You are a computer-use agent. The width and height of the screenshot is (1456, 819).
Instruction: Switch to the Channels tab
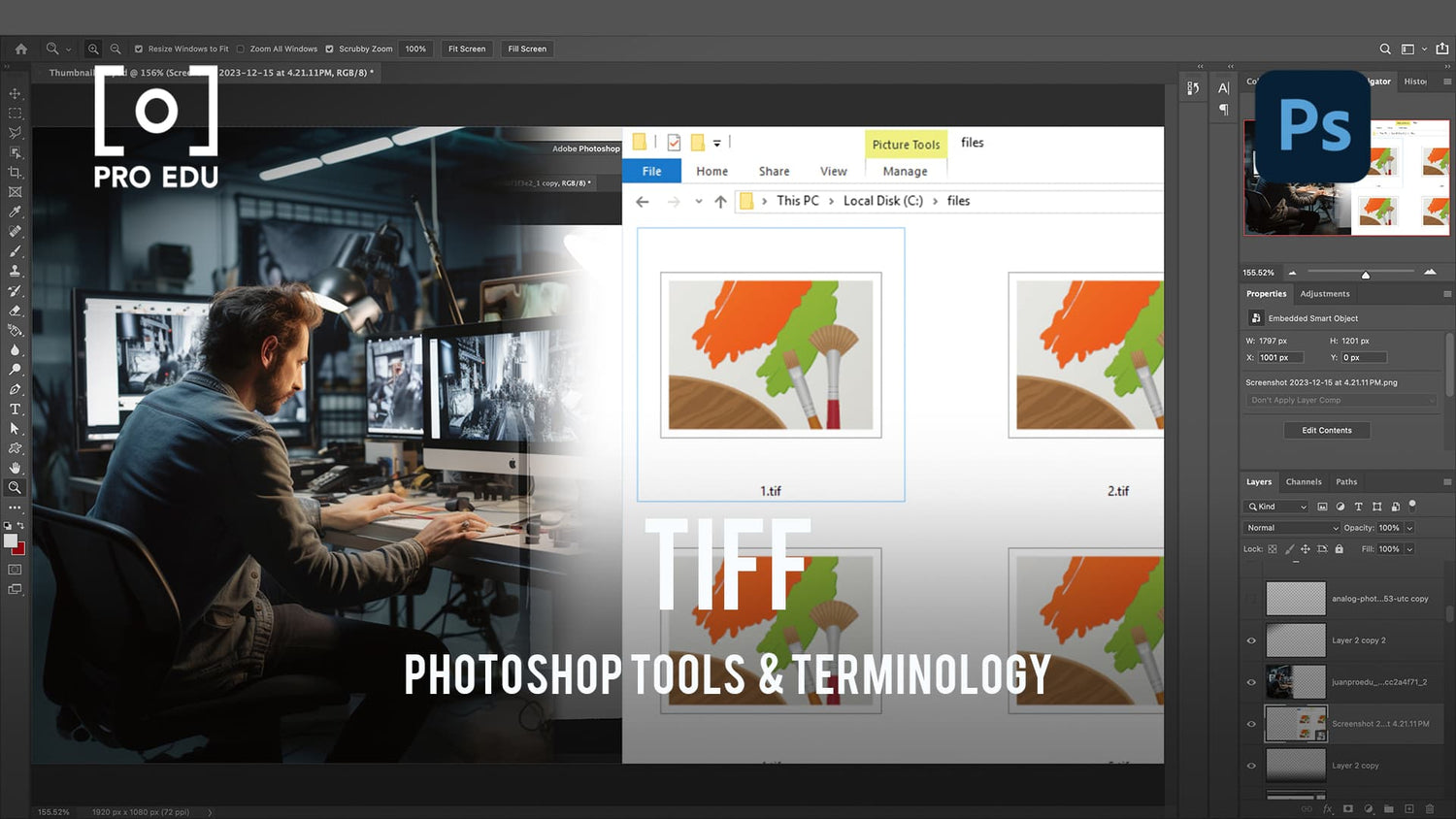pyautogui.click(x=1304, y=481)
